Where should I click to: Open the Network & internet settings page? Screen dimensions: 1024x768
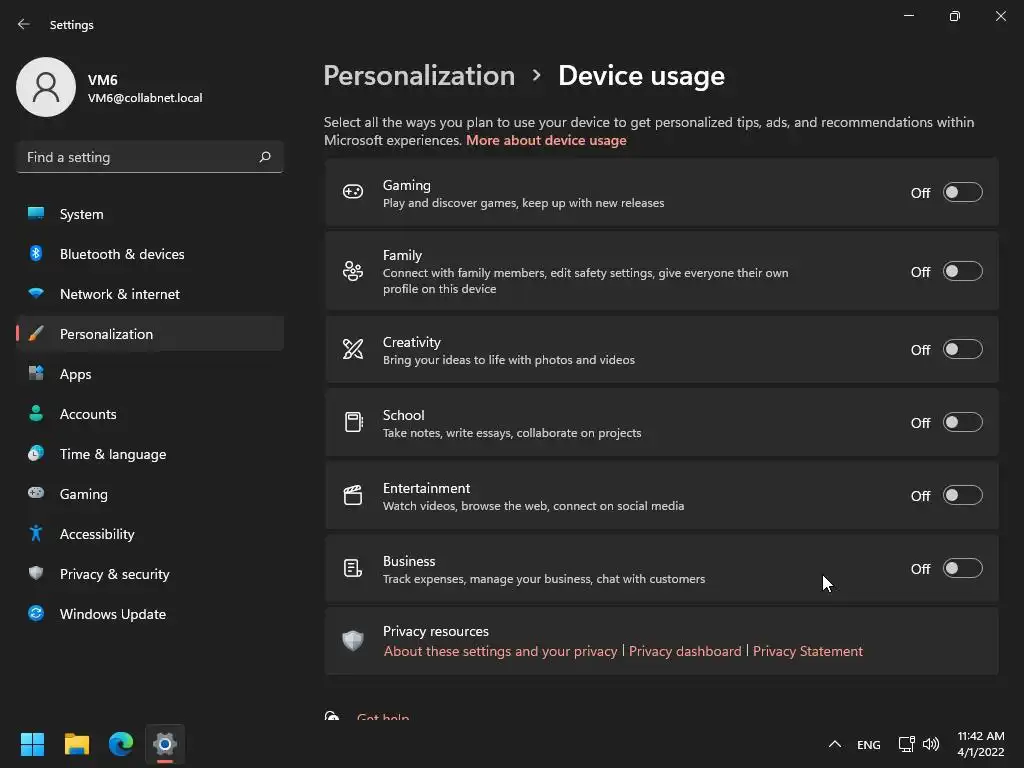click(x=120, y=294)
